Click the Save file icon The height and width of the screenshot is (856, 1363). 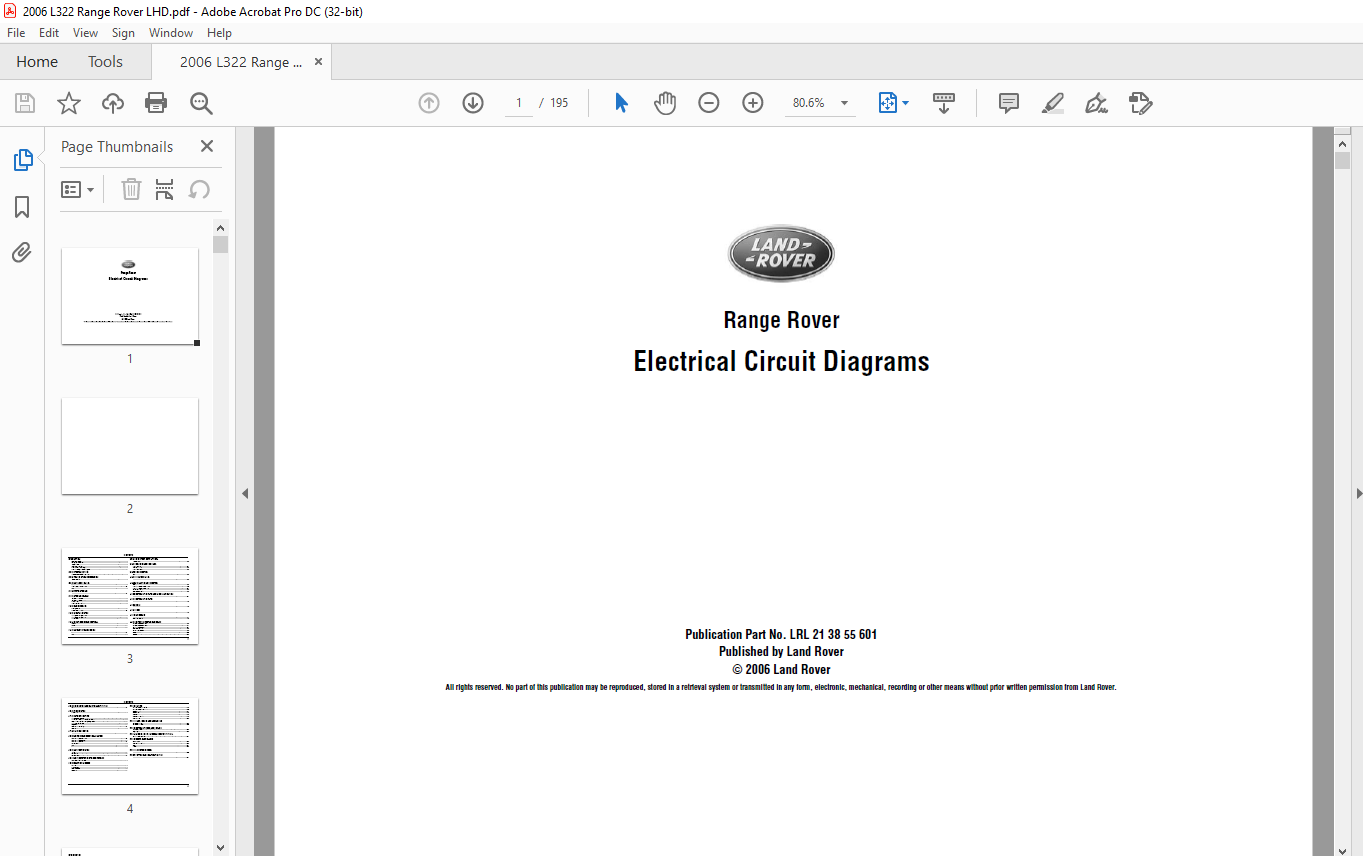(x=25, y=103)
